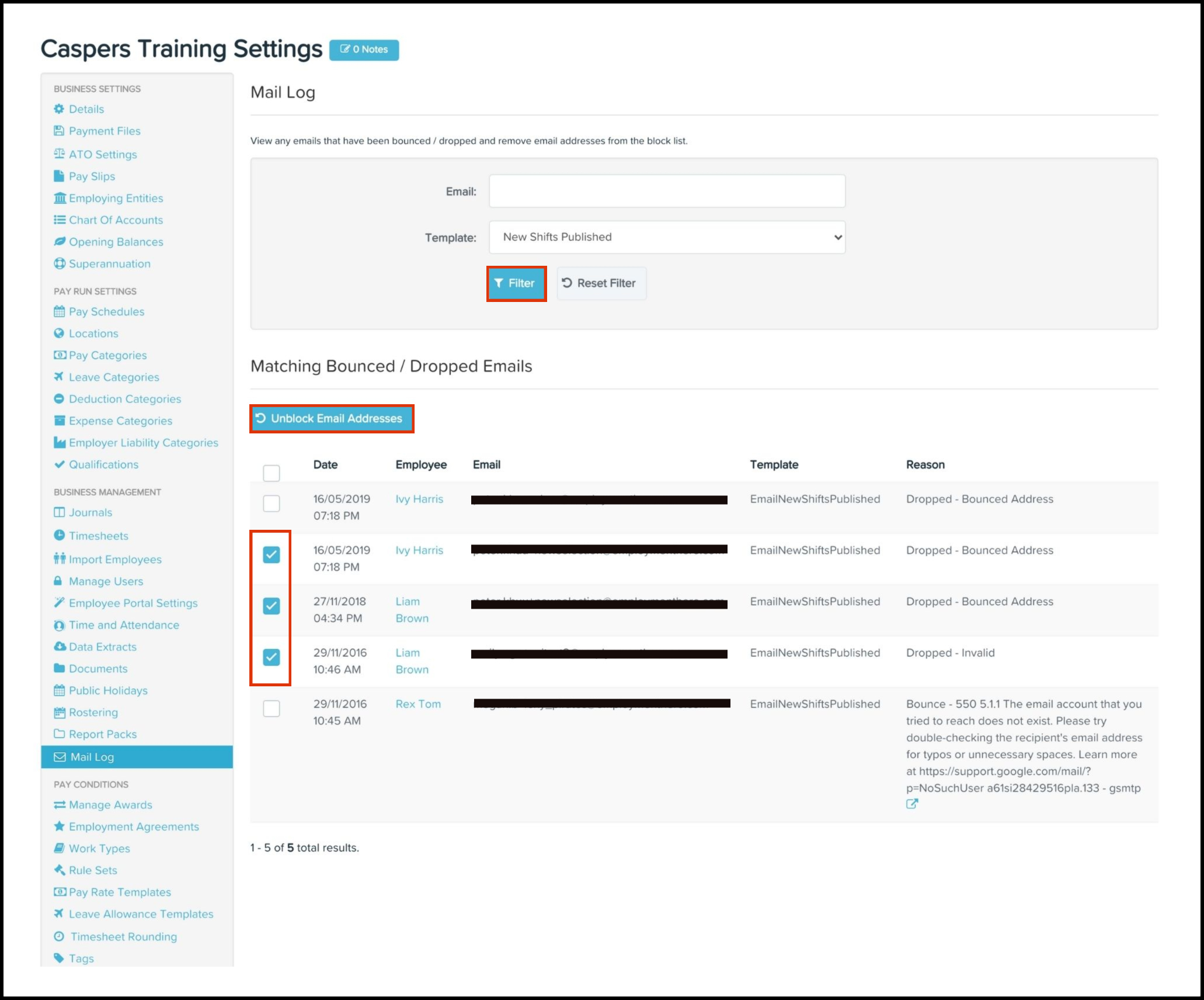Screen dimensions: 1204x1000
Task: Open Manage Awards in sidebar
Action: pos(110,805)
